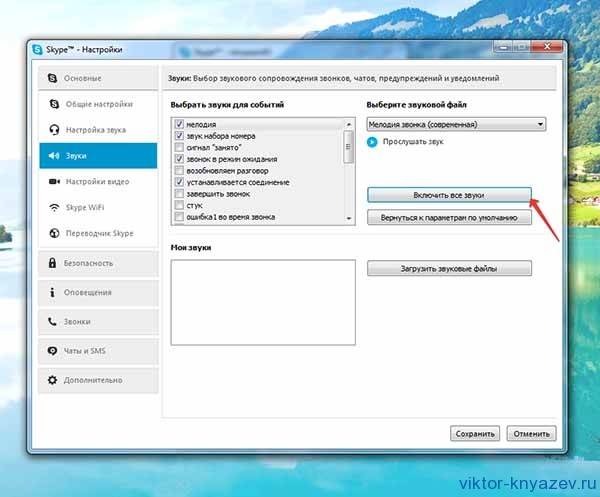
Task: Switch to the Общие настройки tab
Action: 97,104
